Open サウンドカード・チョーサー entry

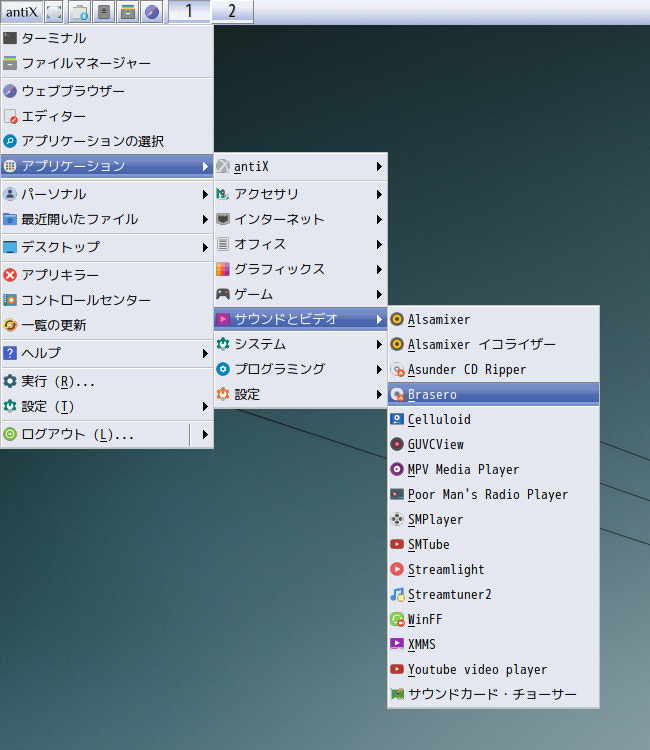pos(494,694)
